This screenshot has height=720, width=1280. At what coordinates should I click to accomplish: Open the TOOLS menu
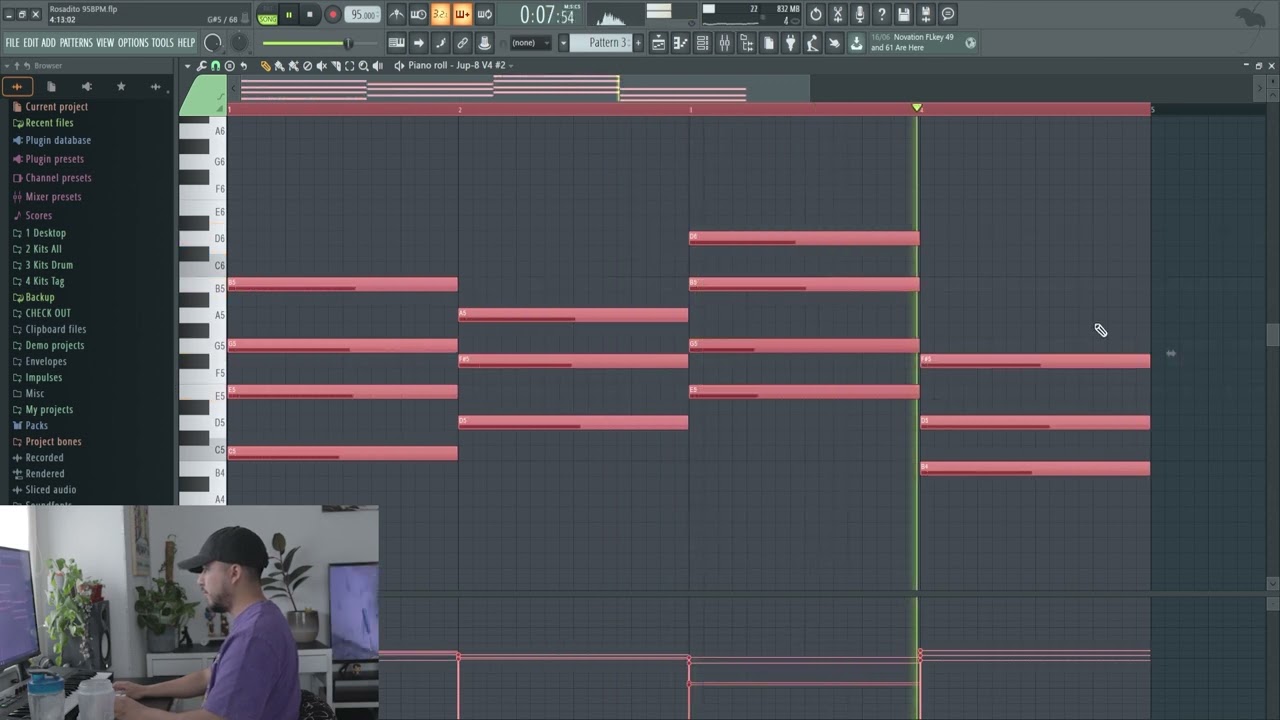(x=162, y=43)
